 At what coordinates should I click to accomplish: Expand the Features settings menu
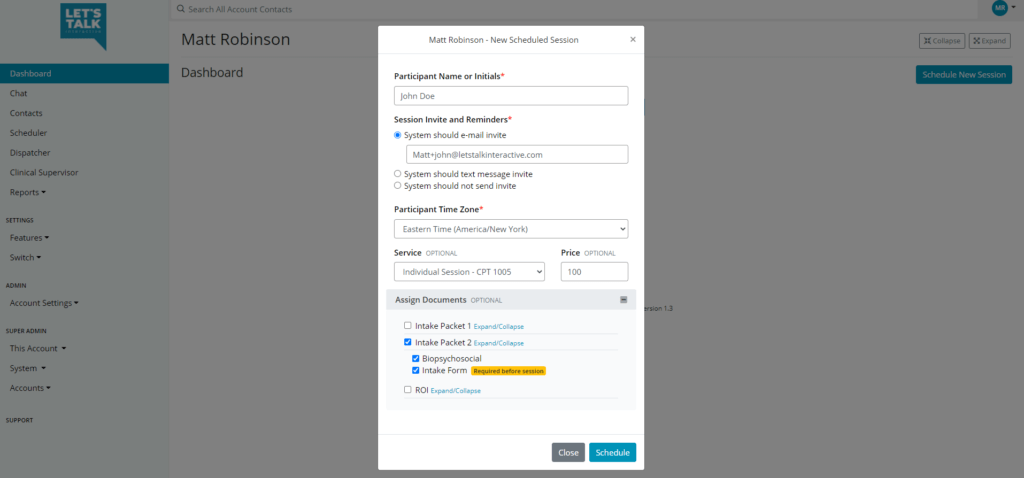29,238
